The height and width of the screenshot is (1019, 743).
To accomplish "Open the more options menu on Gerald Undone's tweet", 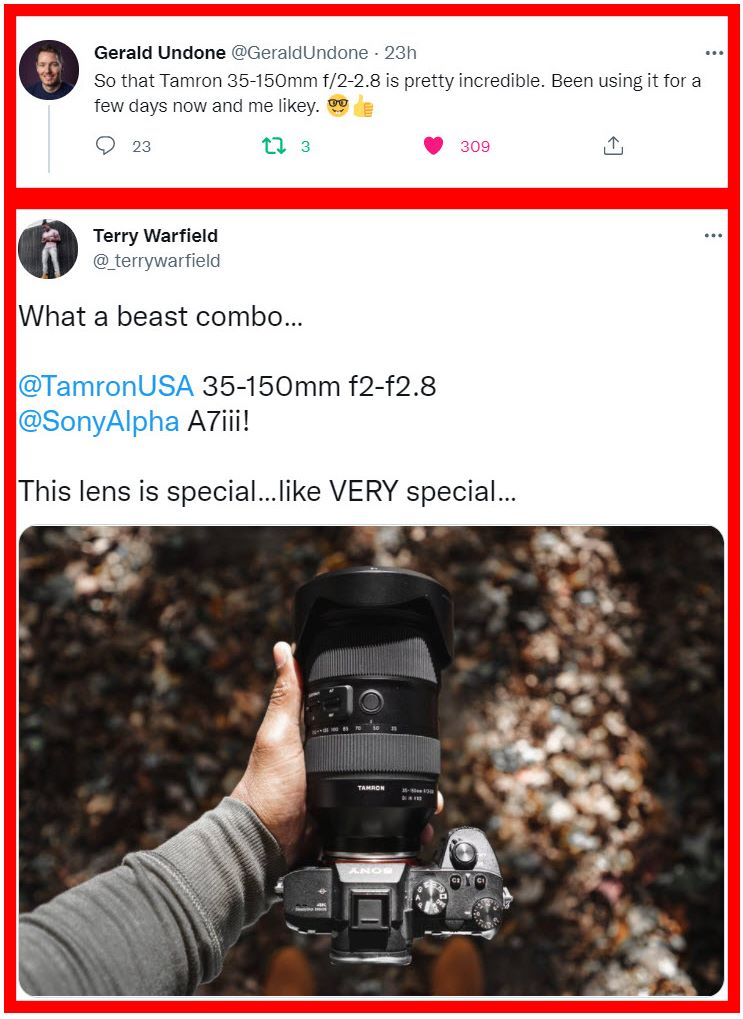I will click(x=713, y=53).
